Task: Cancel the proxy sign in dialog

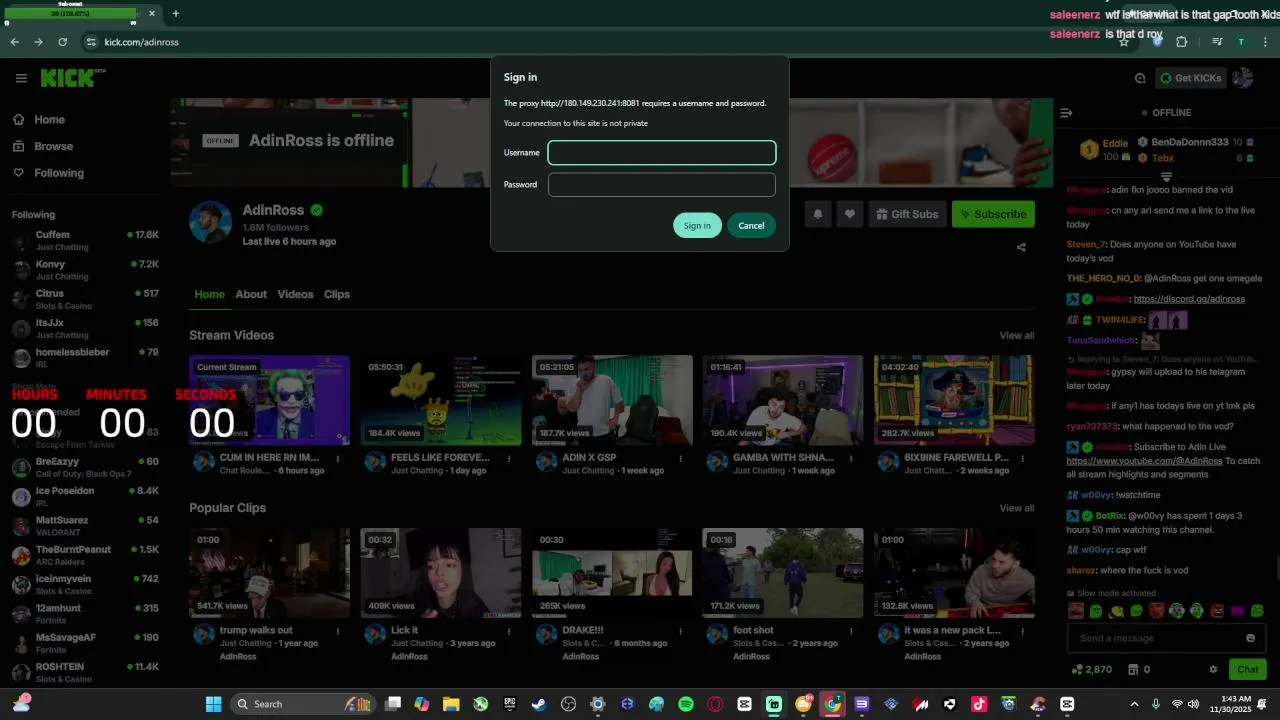Action: [751, 225]
